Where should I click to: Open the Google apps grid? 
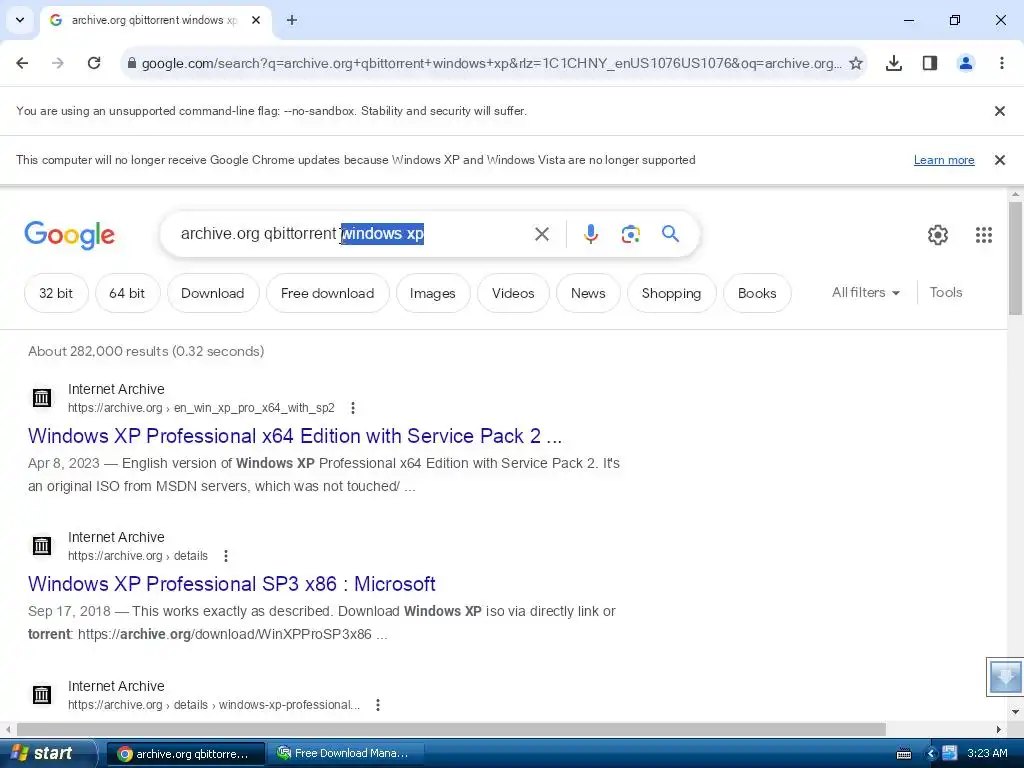pos(984,234)
